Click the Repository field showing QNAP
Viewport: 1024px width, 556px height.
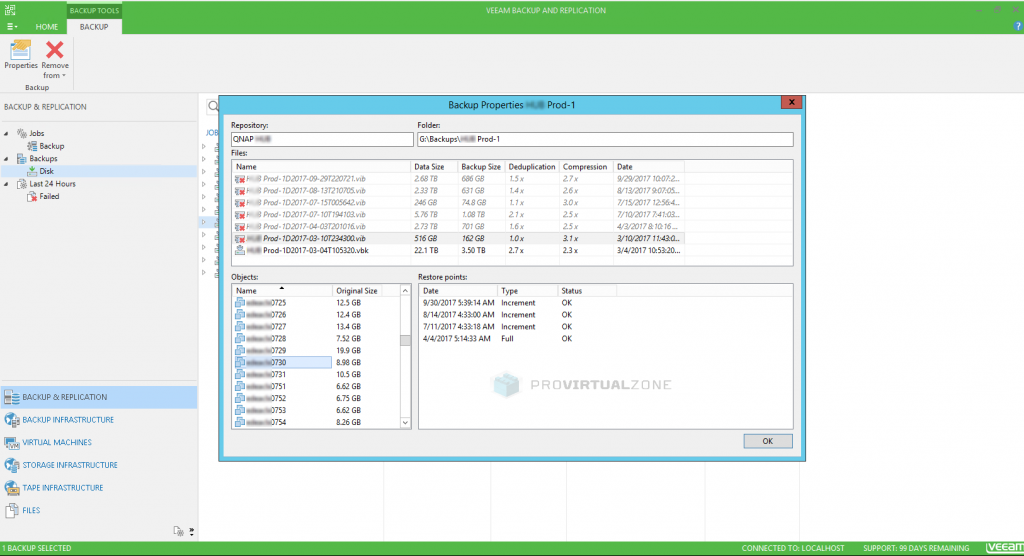pyautogui.click(x=322, y=139)
